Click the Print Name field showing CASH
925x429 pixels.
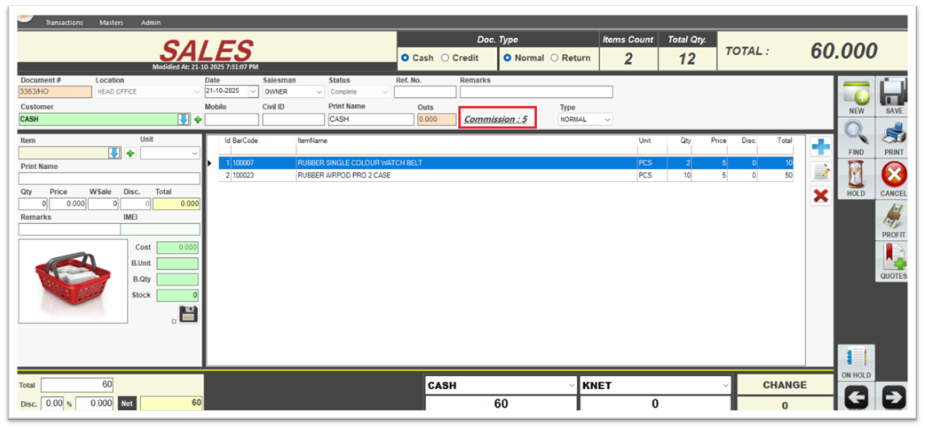(x=370, y=119)
